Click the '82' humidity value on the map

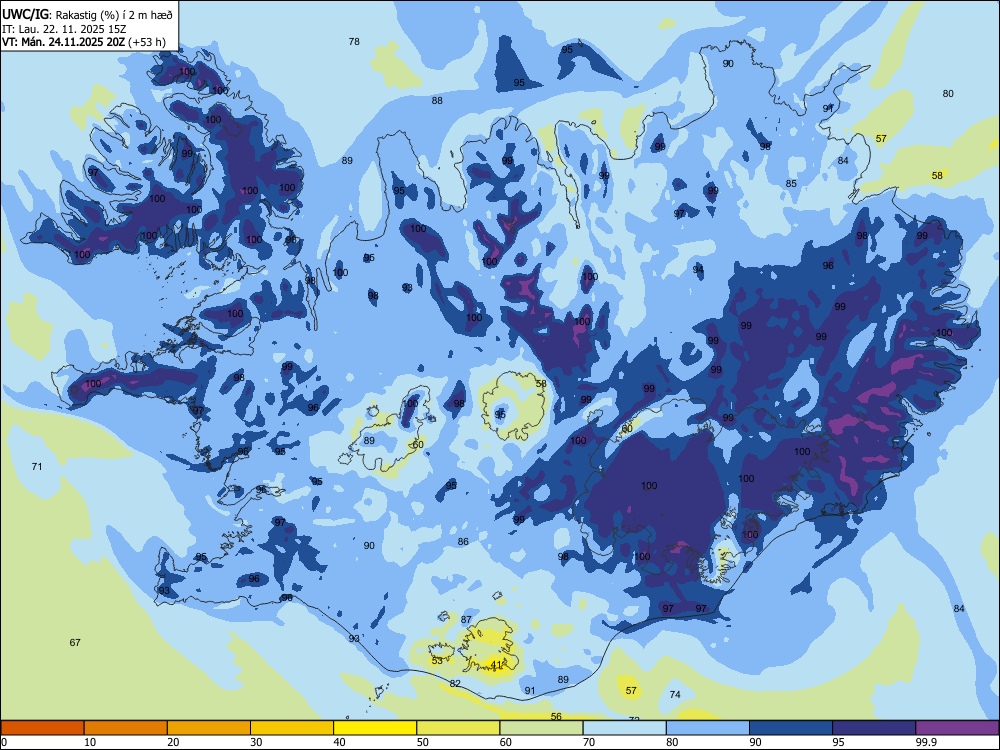[x=455, y=684]
